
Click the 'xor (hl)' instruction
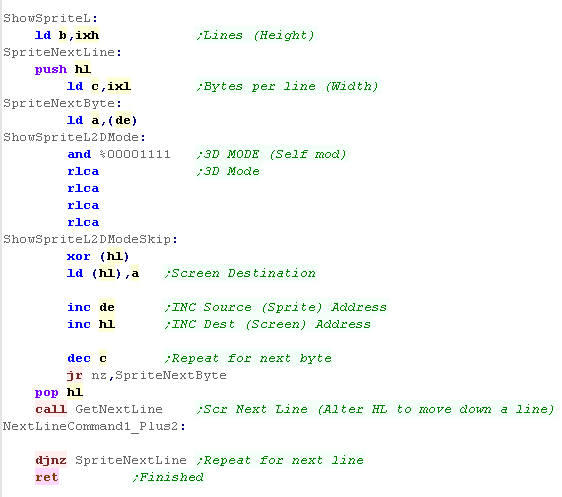tap(98, 256)
